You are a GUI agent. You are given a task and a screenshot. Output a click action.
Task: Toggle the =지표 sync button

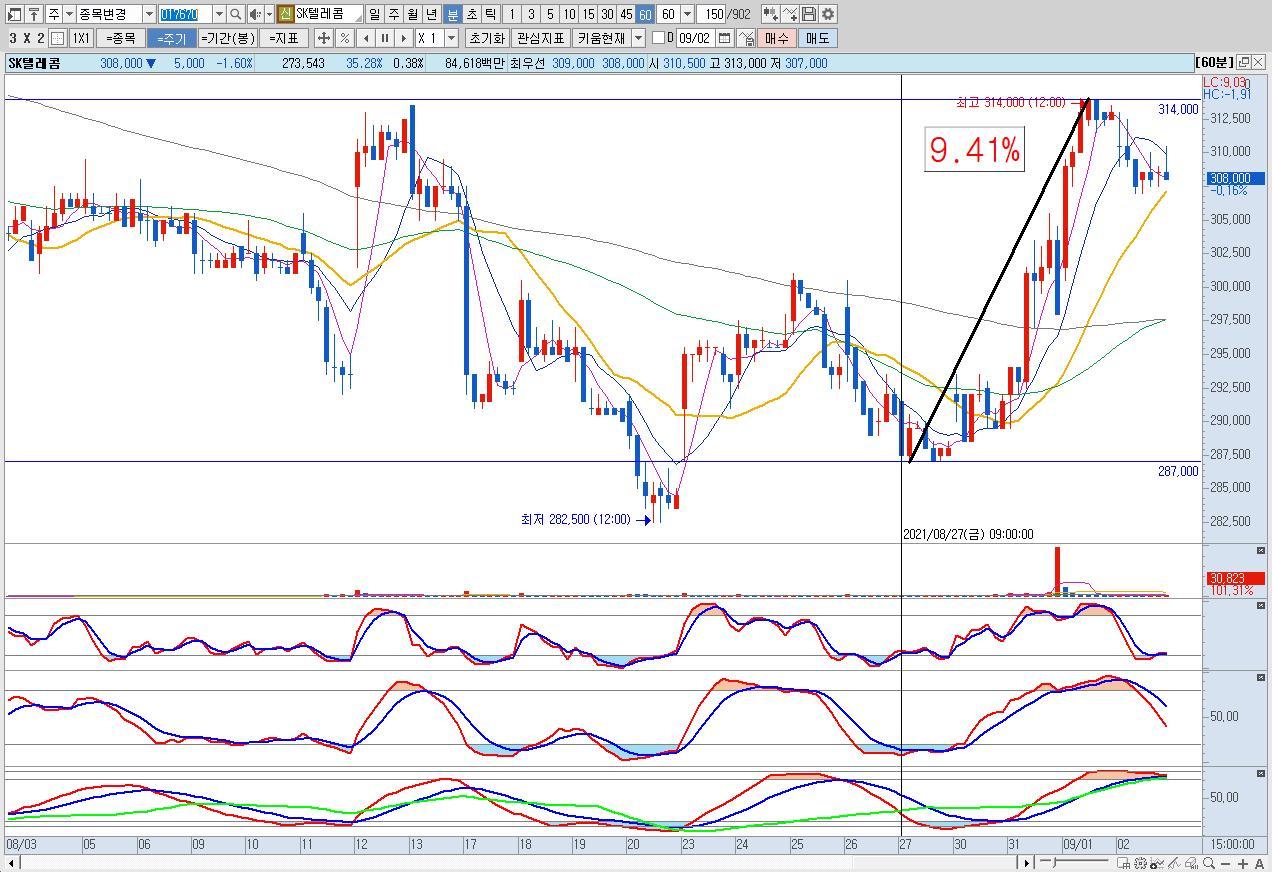click(x=285, y=38)
